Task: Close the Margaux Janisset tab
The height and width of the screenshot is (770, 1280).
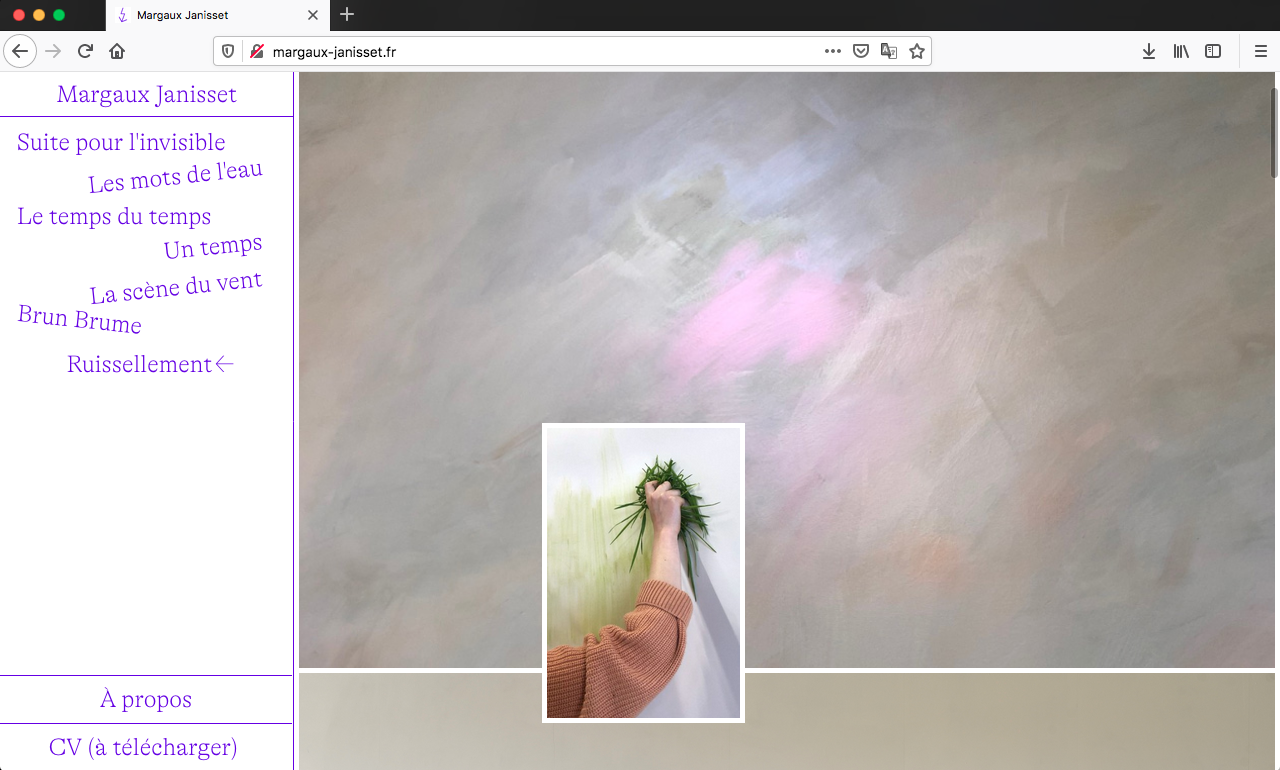Action: [313, 15]
